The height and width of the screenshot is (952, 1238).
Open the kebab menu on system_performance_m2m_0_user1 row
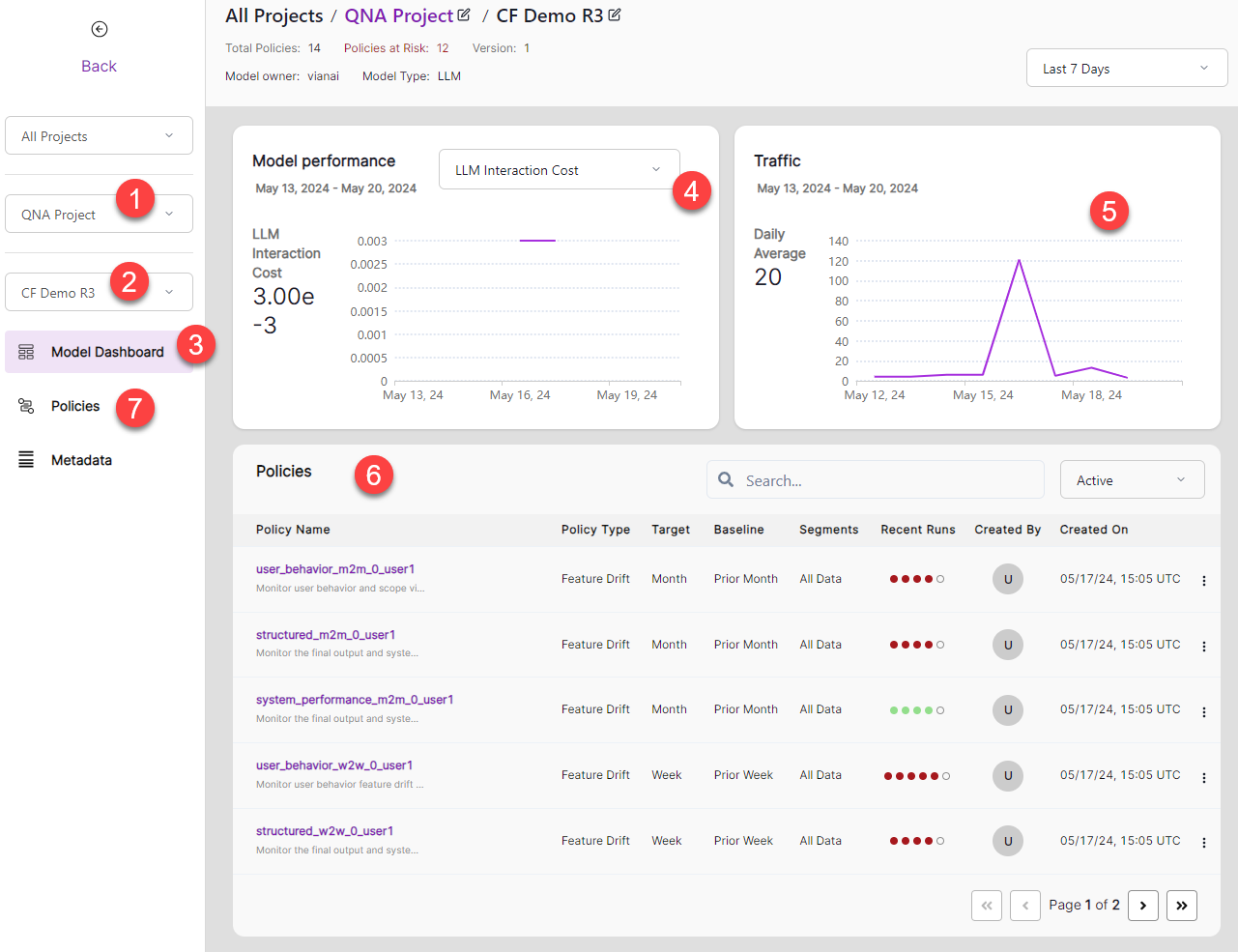(x=1203, y=712)
